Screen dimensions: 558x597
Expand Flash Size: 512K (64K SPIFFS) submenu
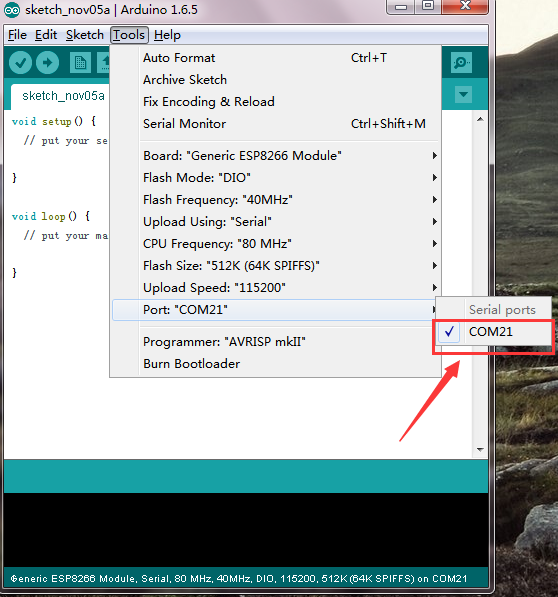click(276, 266)
